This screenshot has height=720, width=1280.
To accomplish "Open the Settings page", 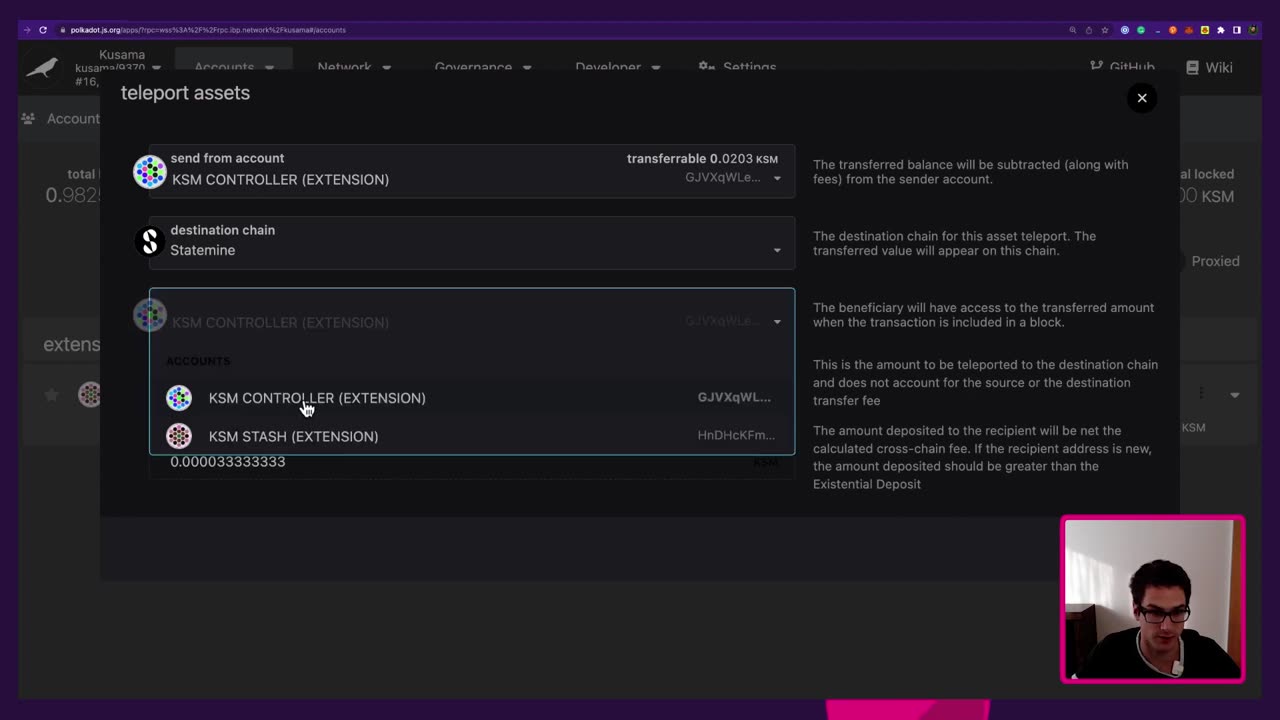I will pos(737,67).
